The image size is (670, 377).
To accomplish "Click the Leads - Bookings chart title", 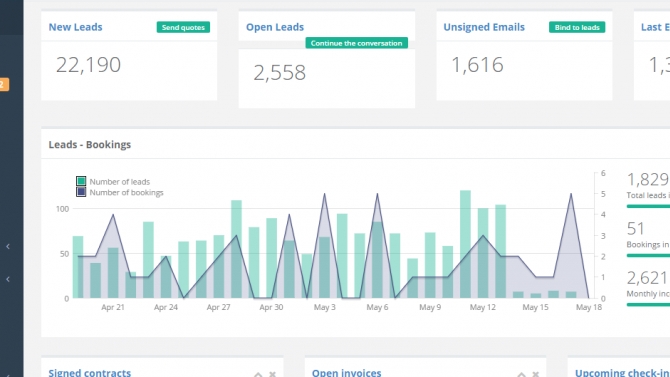I will [x=90, y=144].
